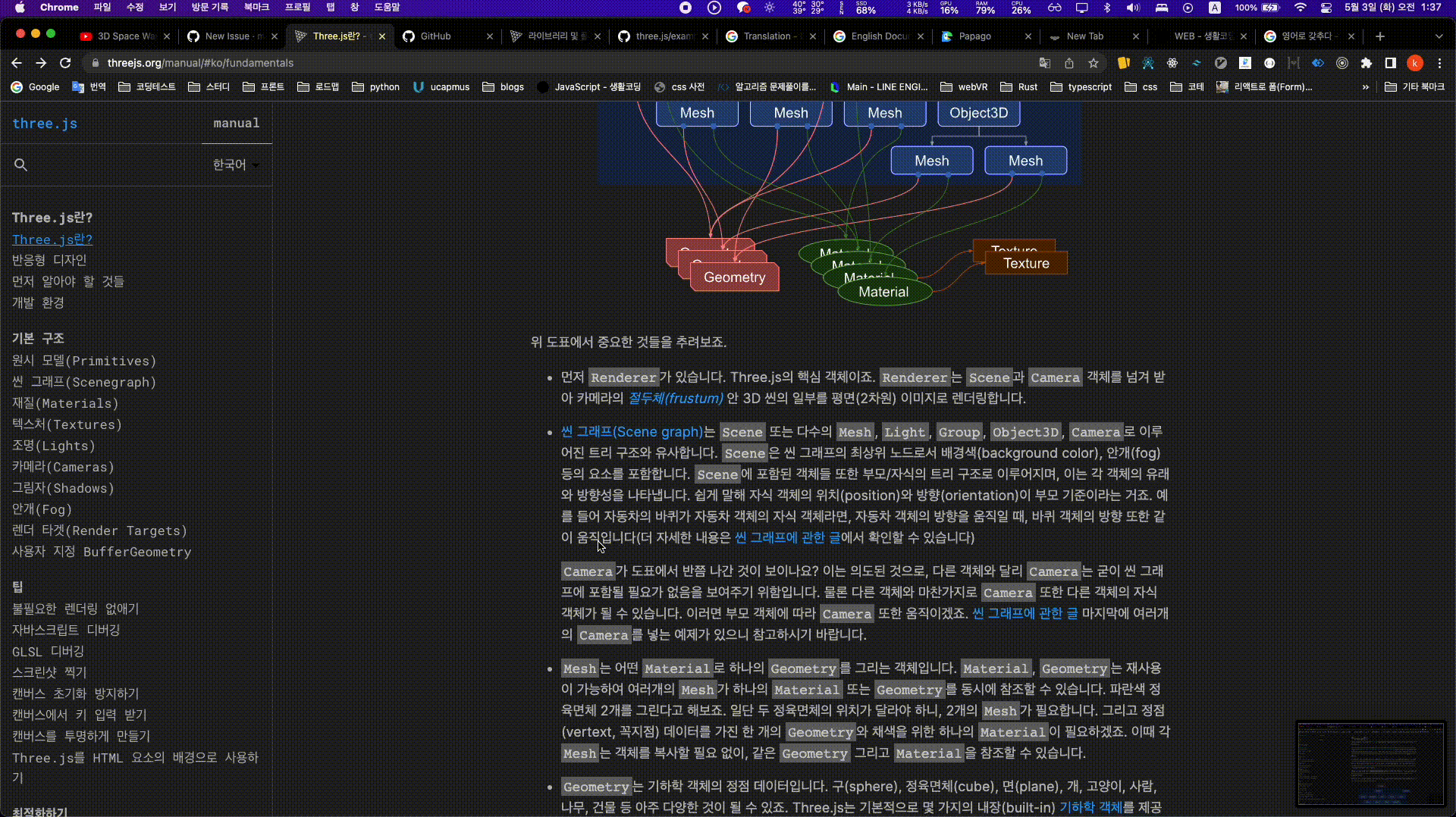Follow the 절두체(frustum) link in the article
Viewport: 1456px width, 817px height.
click(676, 398)
